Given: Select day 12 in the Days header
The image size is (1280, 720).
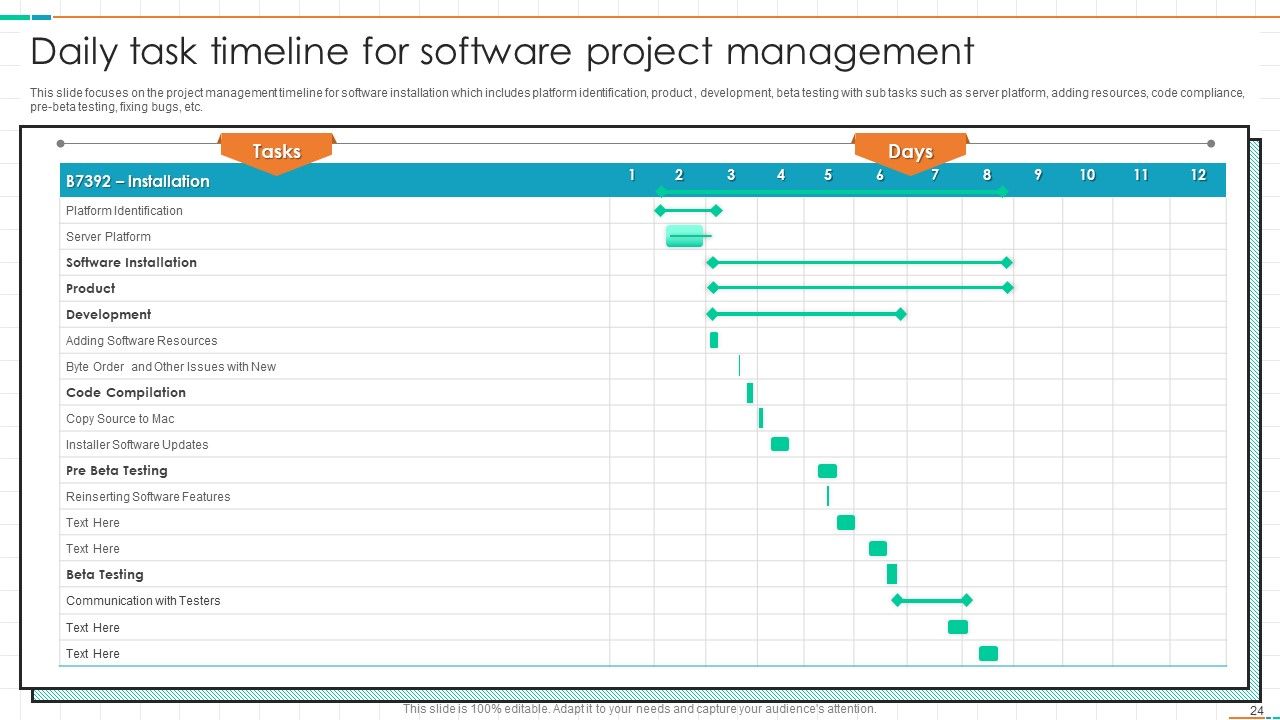Looking at the screenshot, I should 1199,174.
